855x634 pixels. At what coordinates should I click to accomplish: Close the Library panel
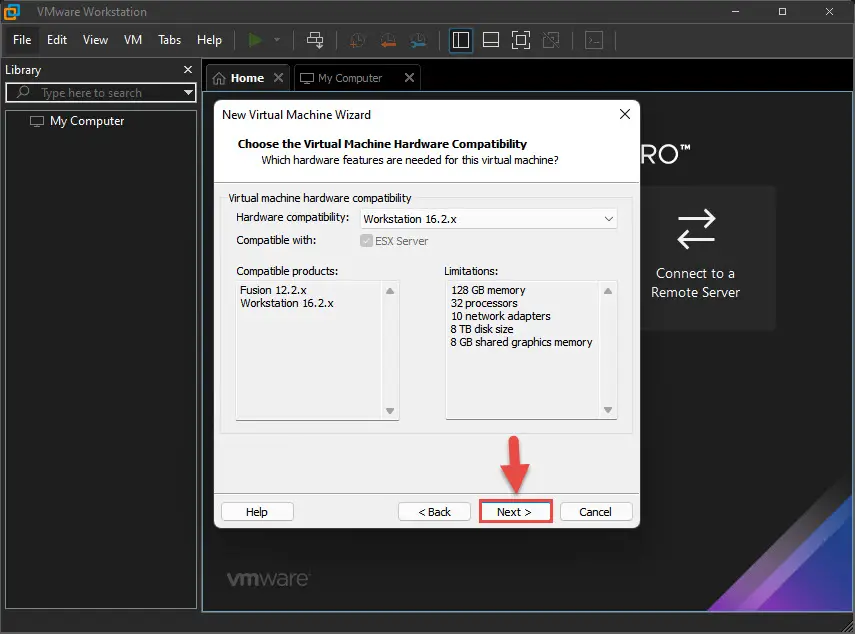click(x=188, y=69)
